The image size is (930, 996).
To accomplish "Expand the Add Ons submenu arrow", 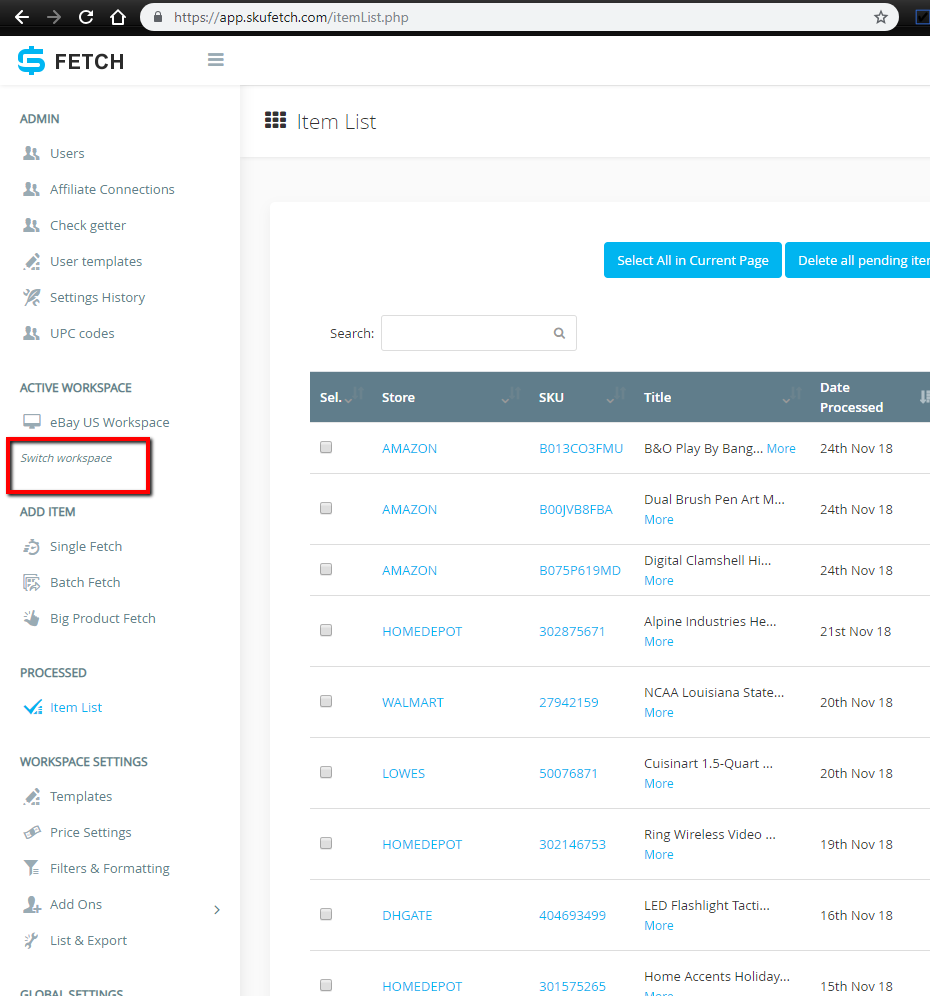I will (x=217, y=910).
